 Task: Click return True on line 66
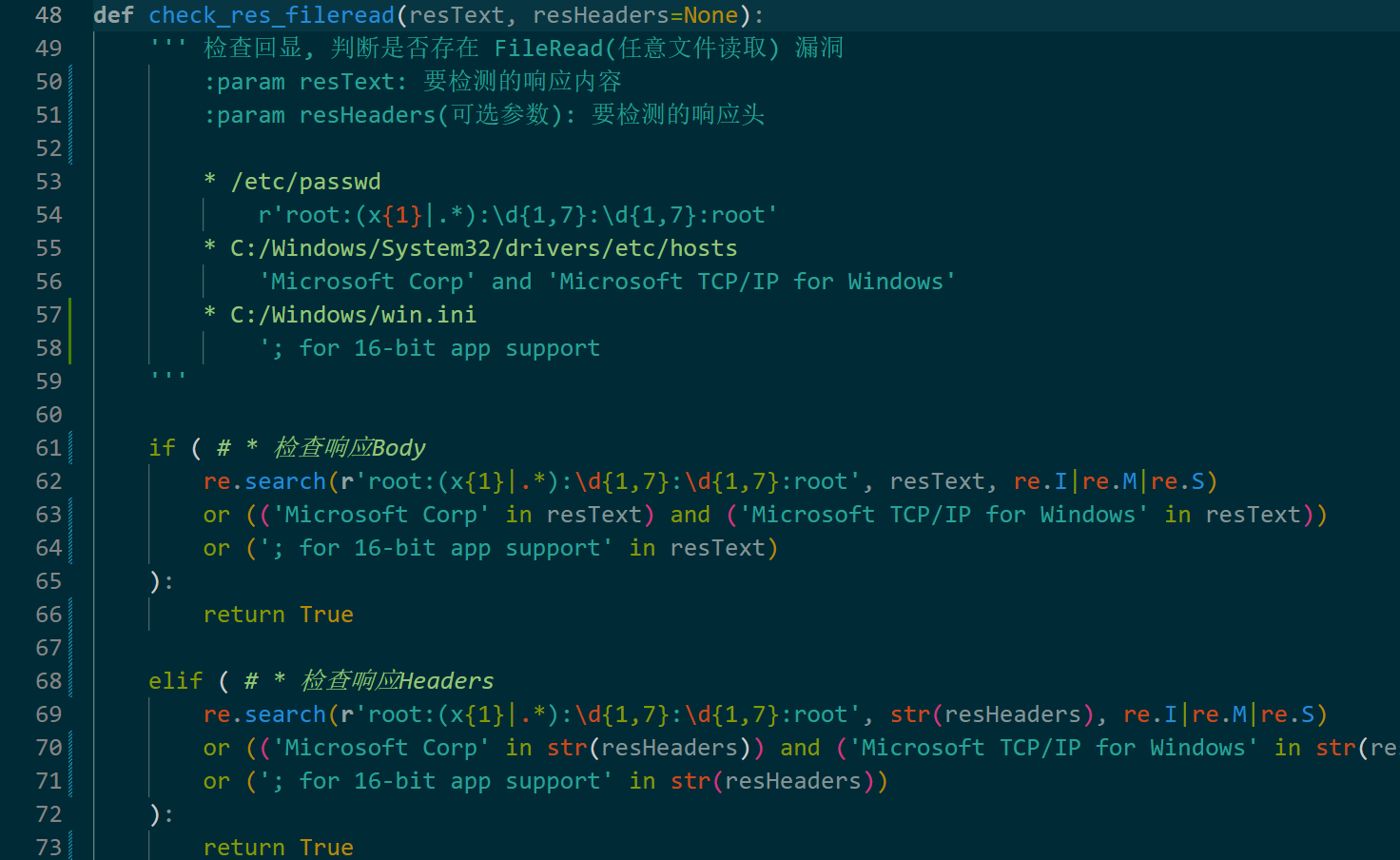coord(278,615)
